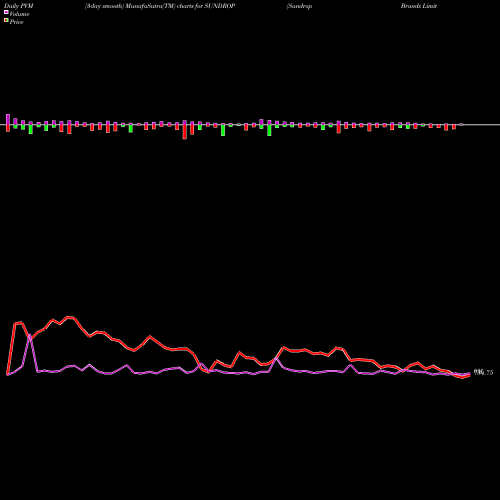
Task: Click the 'Daily PVM' title text
Action: point(19,6)
